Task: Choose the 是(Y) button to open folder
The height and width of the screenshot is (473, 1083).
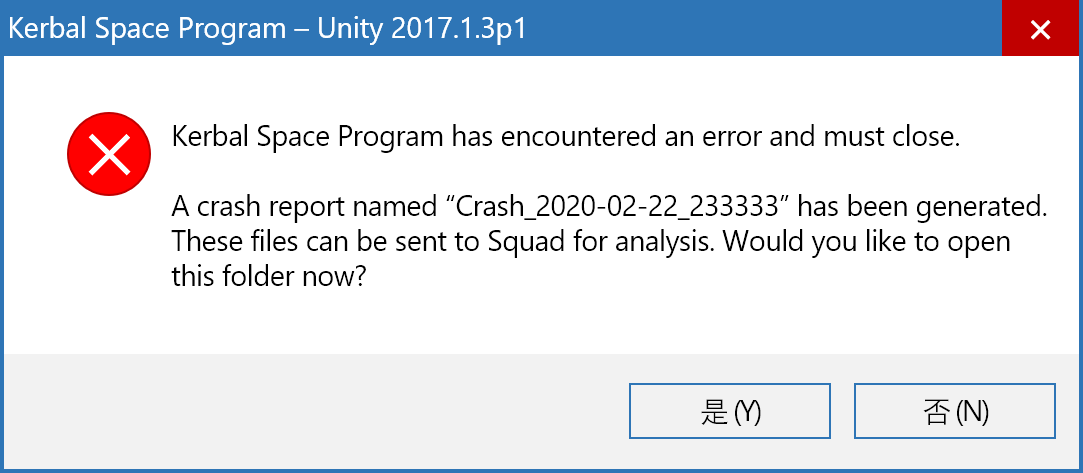Action: pyautogui.click(x=729, y=412)
